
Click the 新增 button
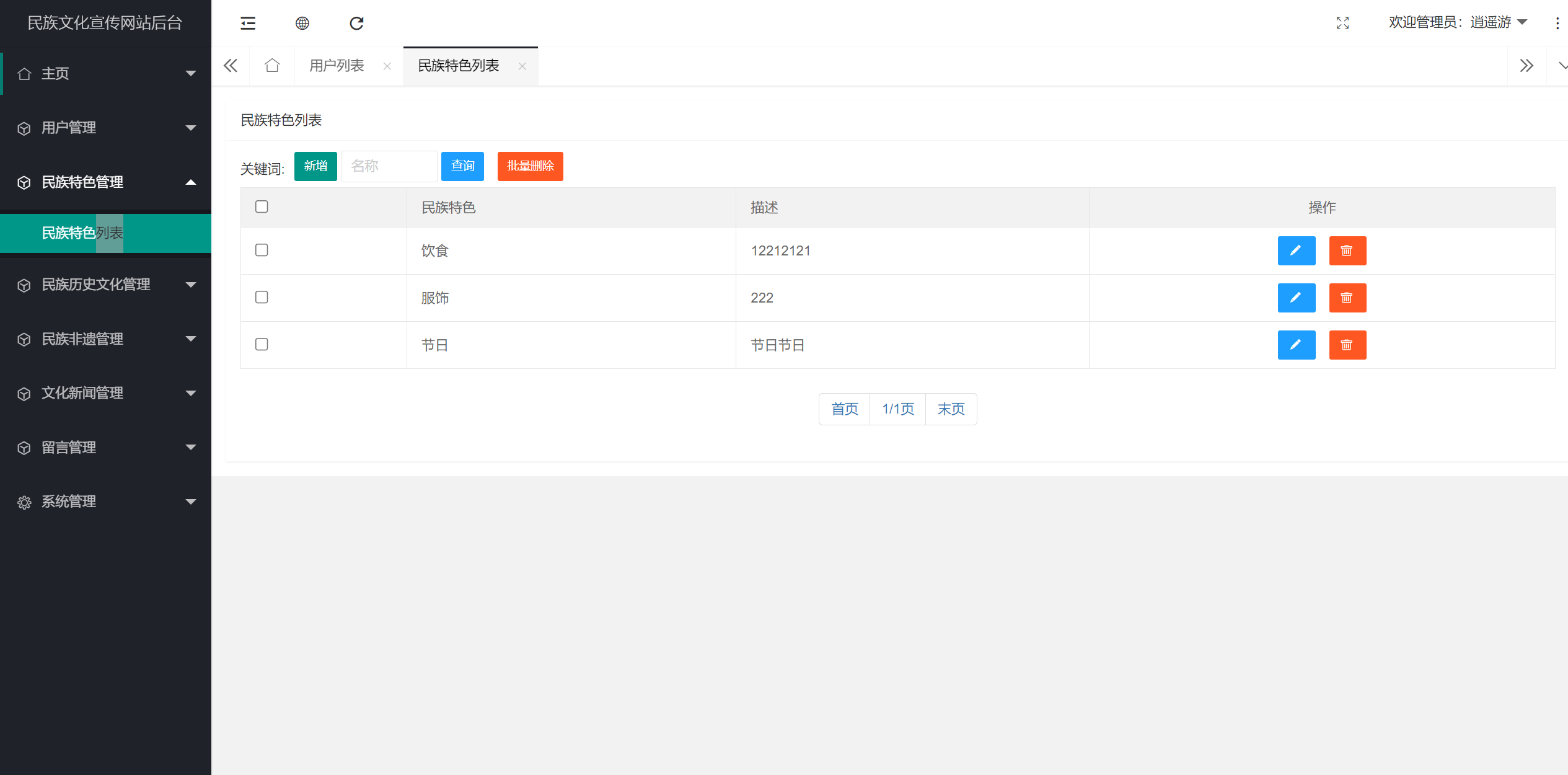pyautogui.click(x=315, y=166)
